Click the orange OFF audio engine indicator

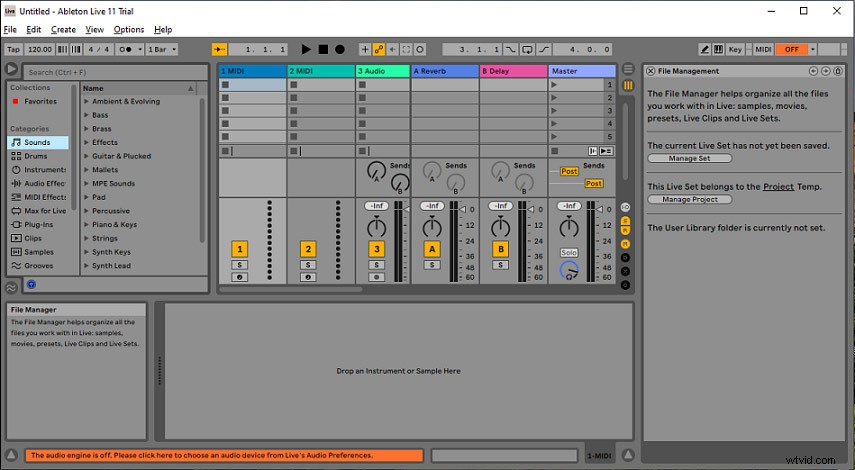point(791,50)
